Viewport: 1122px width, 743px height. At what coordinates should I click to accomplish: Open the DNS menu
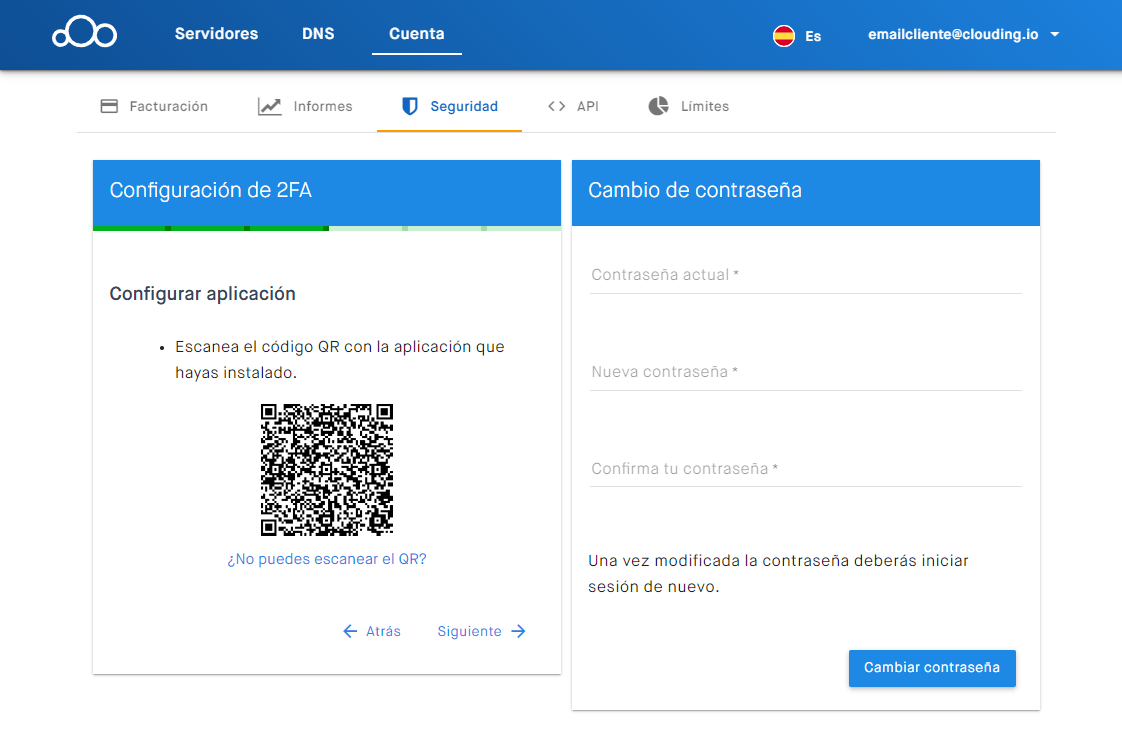[x=318, y=34]
